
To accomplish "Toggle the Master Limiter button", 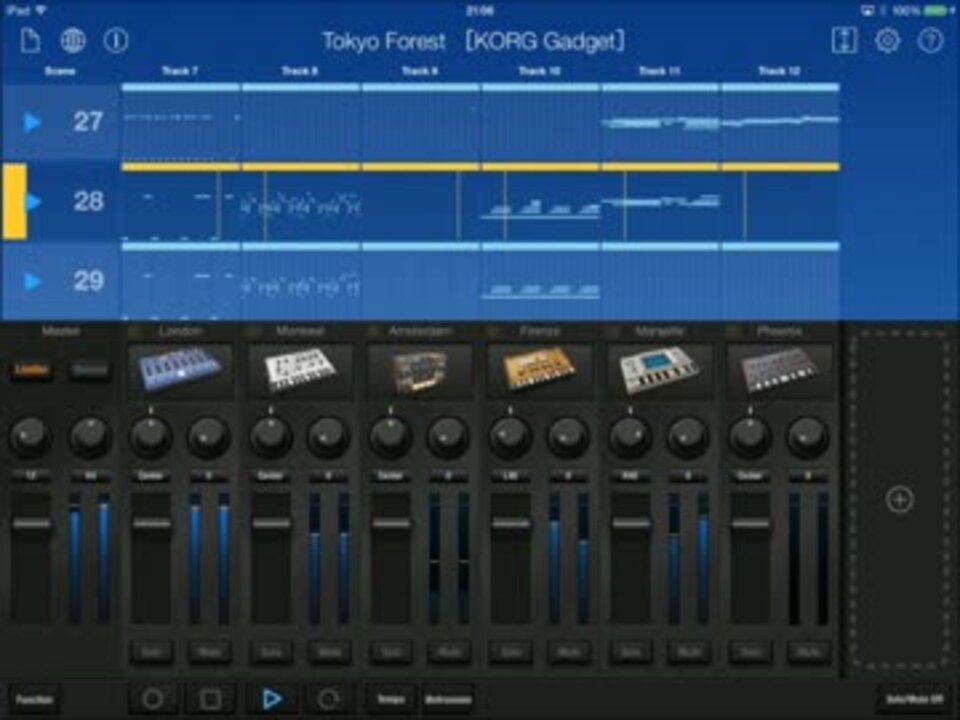I will (x=31, y=370).
